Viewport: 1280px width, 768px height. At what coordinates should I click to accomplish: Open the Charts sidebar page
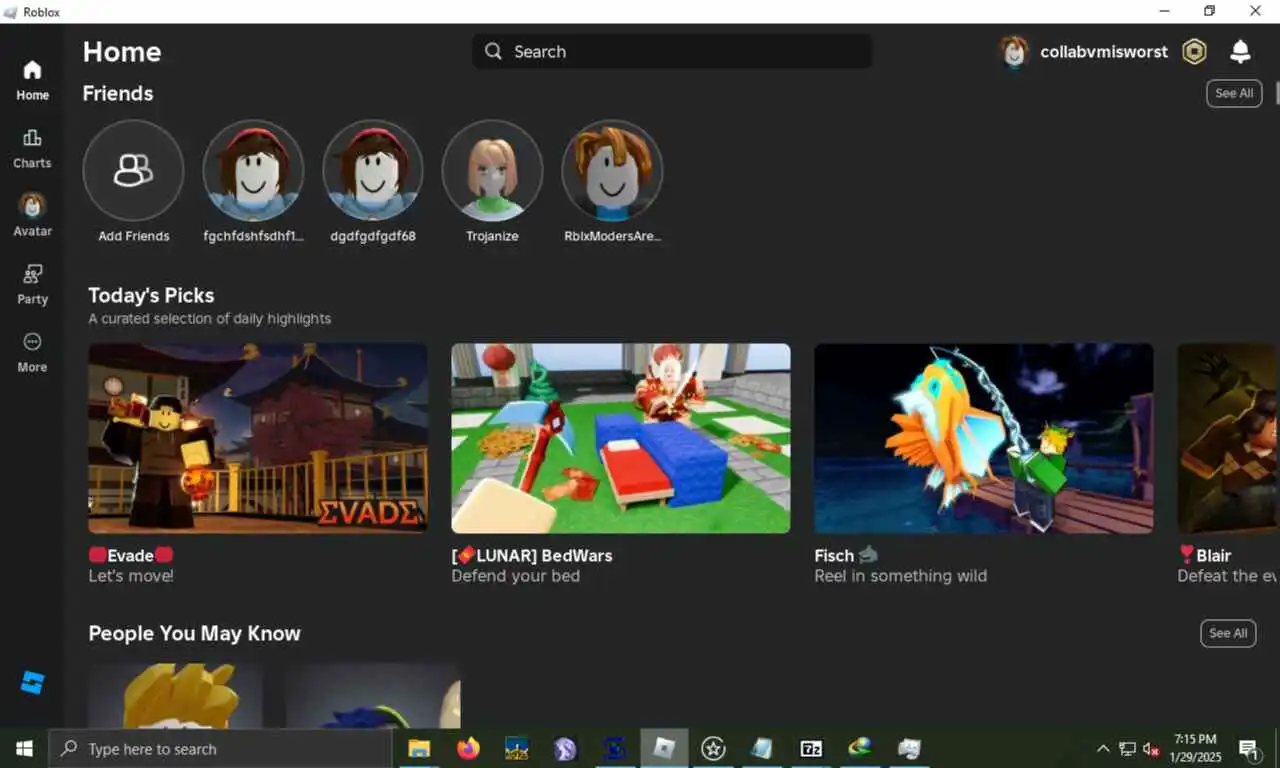click(32, 149)
